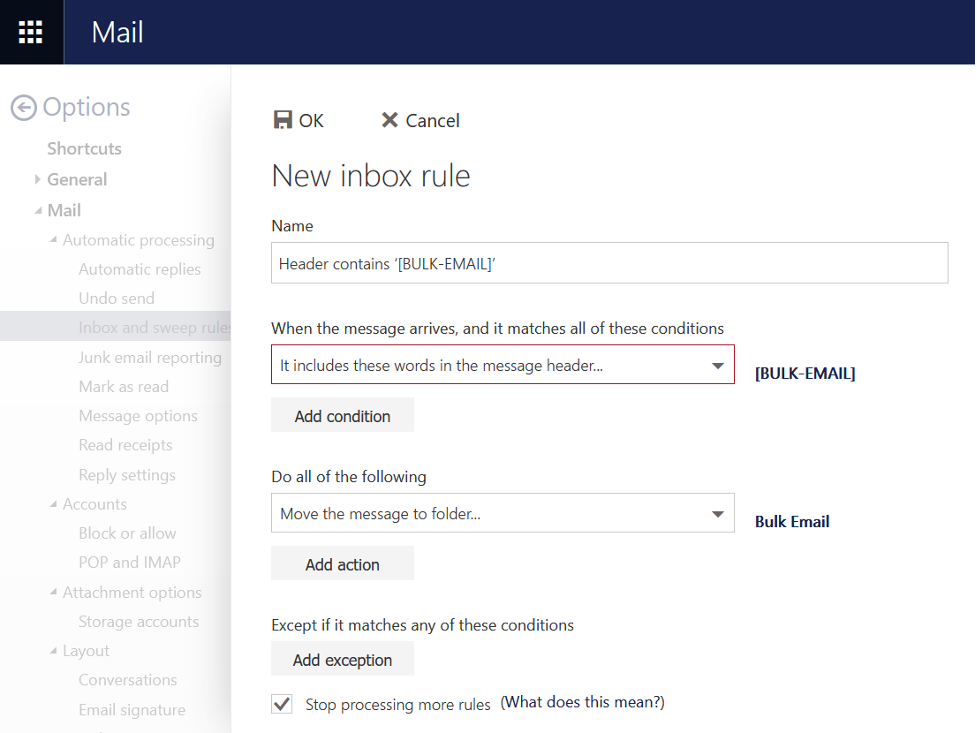Click the [BULK-EMAIL] condition value link
Screen dimensions: 977x733
pyautogui.click(x=805, y=374)
